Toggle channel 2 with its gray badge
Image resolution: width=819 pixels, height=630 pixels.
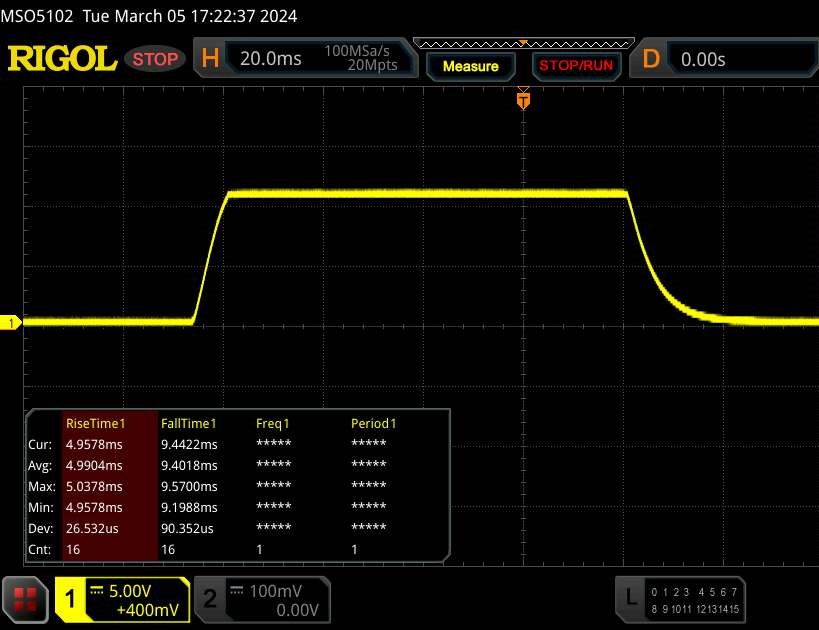[x=209, y=599]
